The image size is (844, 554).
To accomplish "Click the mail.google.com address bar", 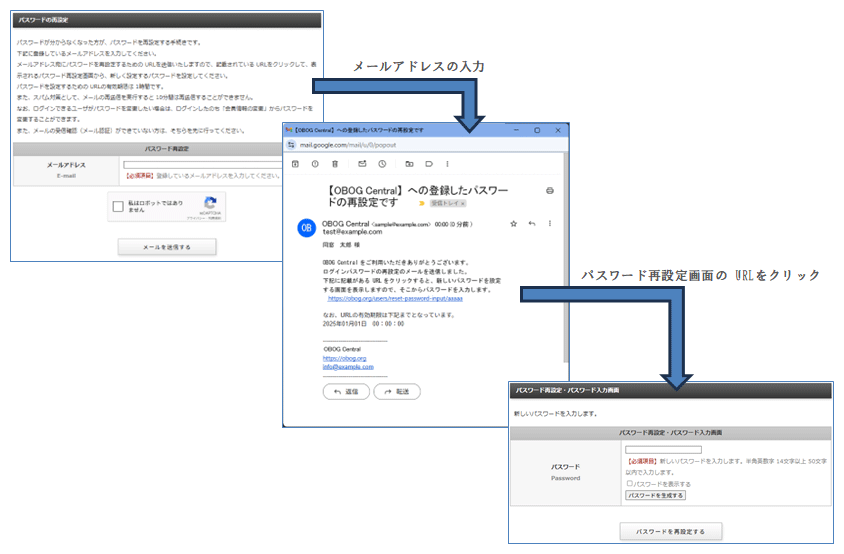I will tap(348, 145).
